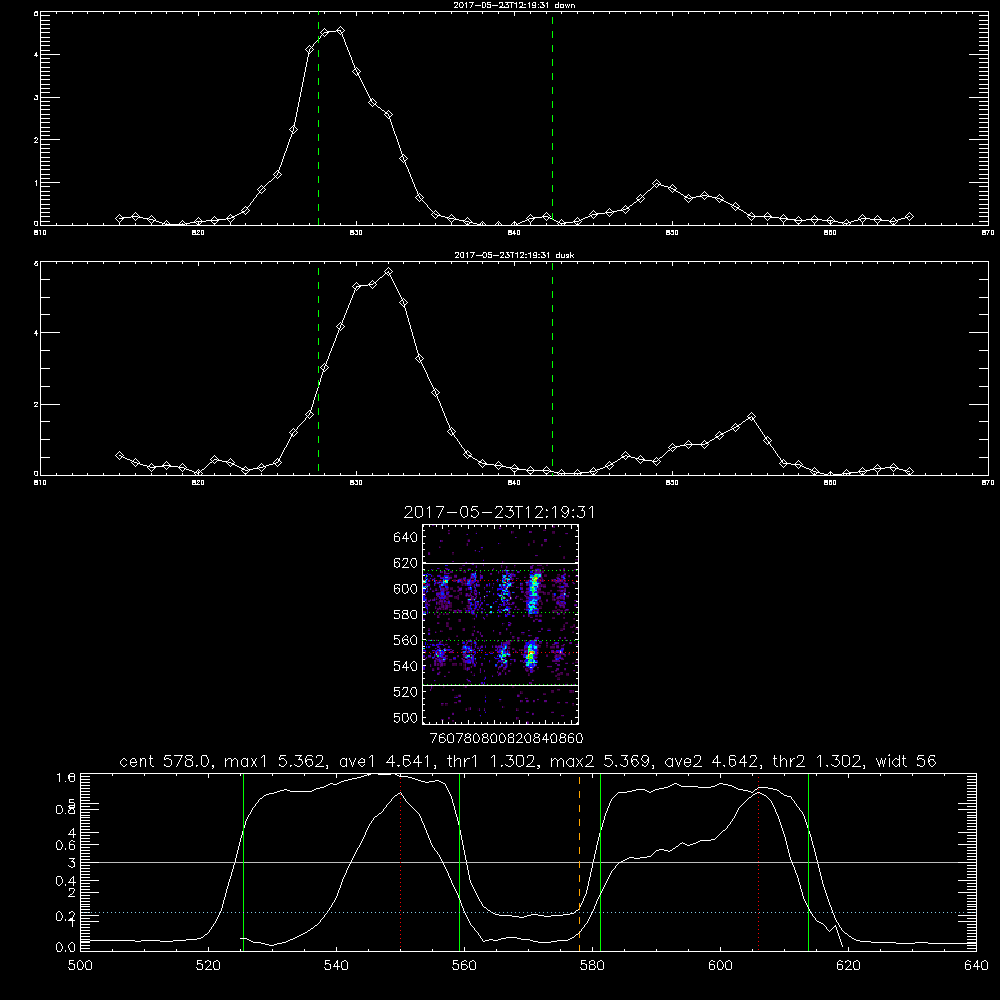1000x1000 pixels.
Task: Click the "500" label on heatmap y-axis
Action: [406, 717]
